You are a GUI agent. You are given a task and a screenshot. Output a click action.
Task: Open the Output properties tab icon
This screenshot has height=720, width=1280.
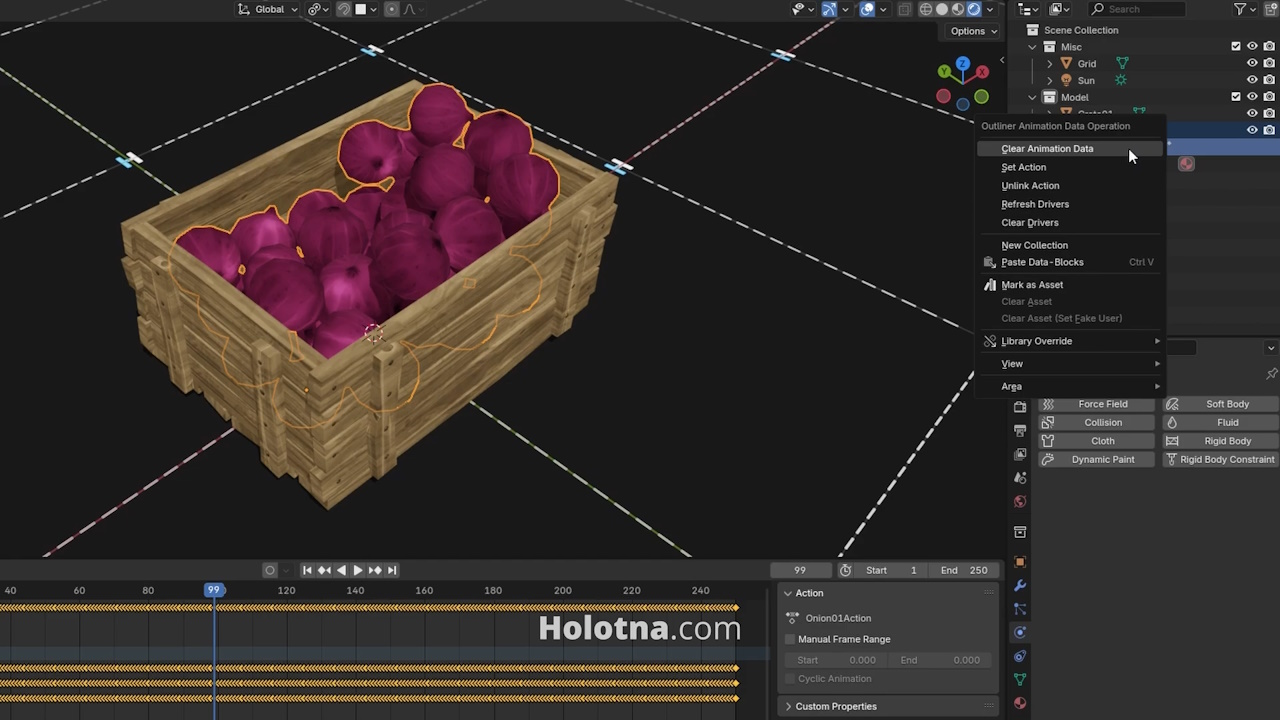pyautogui.click(x=1020, y=430)
